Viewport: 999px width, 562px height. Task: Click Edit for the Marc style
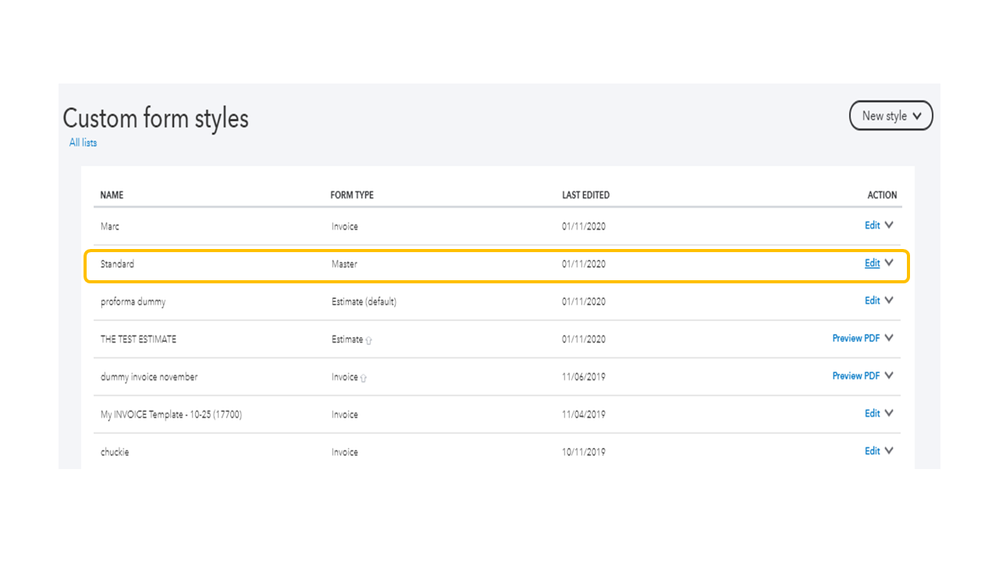click(x=872, y=226)
